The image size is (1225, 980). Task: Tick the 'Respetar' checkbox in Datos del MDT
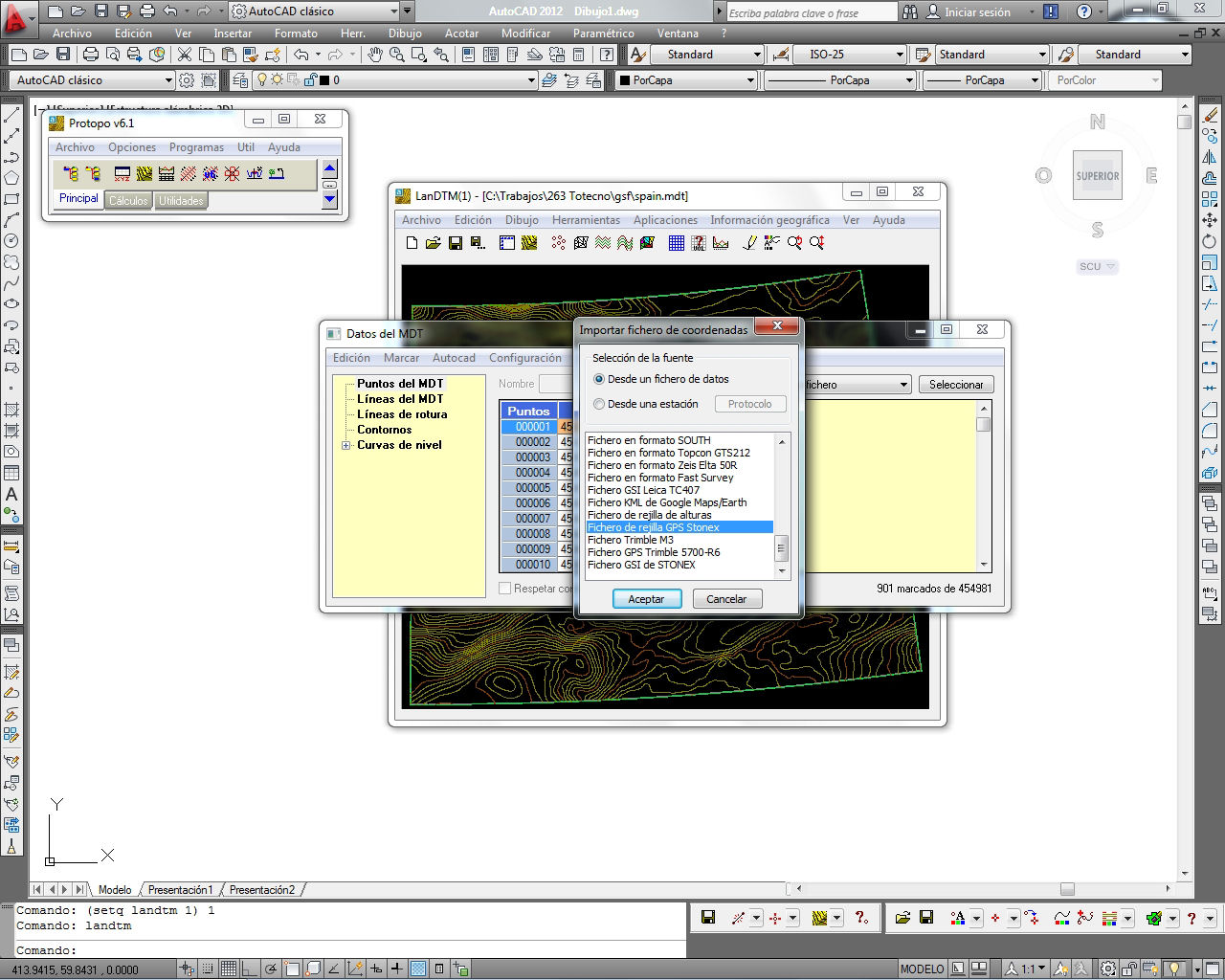click(x=505, y=589)
